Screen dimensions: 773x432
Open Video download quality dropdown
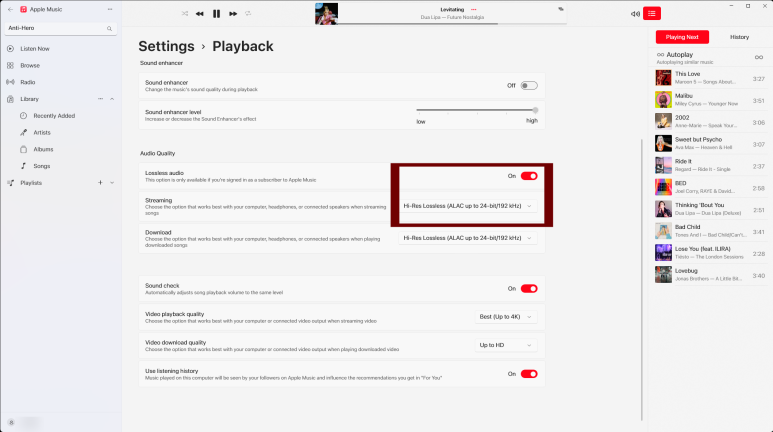pyautogui.click(x=506, y=345)
